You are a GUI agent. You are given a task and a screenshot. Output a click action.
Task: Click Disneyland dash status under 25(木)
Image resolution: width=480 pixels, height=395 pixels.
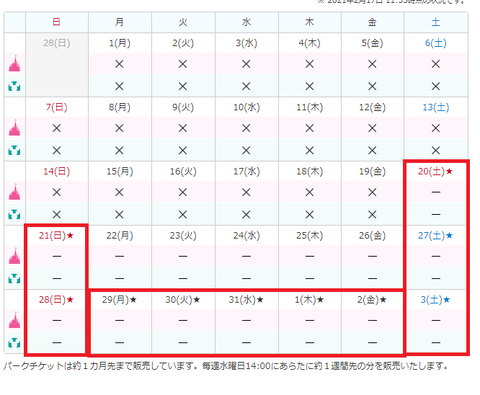click(x=309, y=256)
